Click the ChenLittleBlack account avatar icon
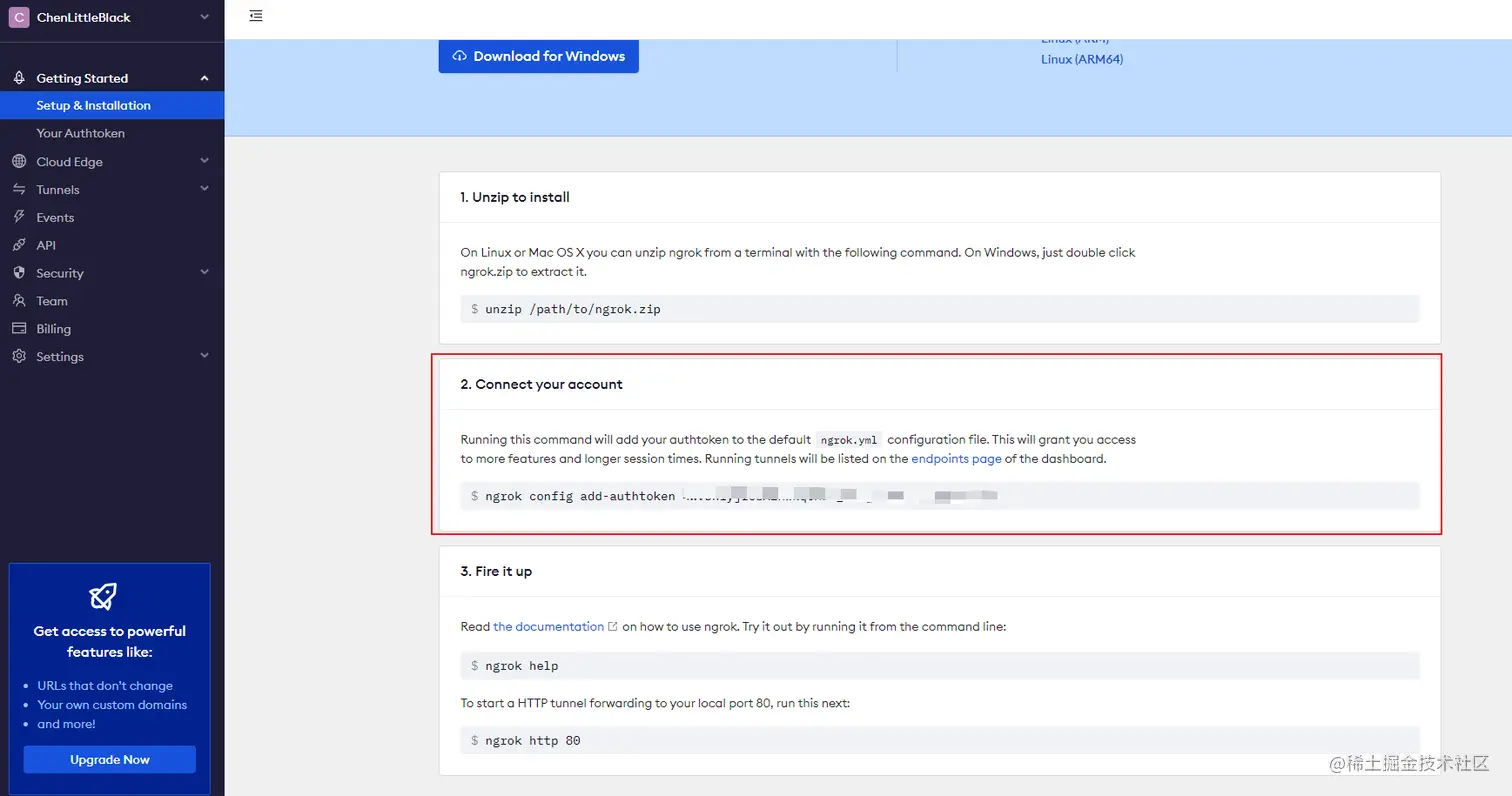The height and width of the screenshot is (796, 1512). (x=18, y=17)
